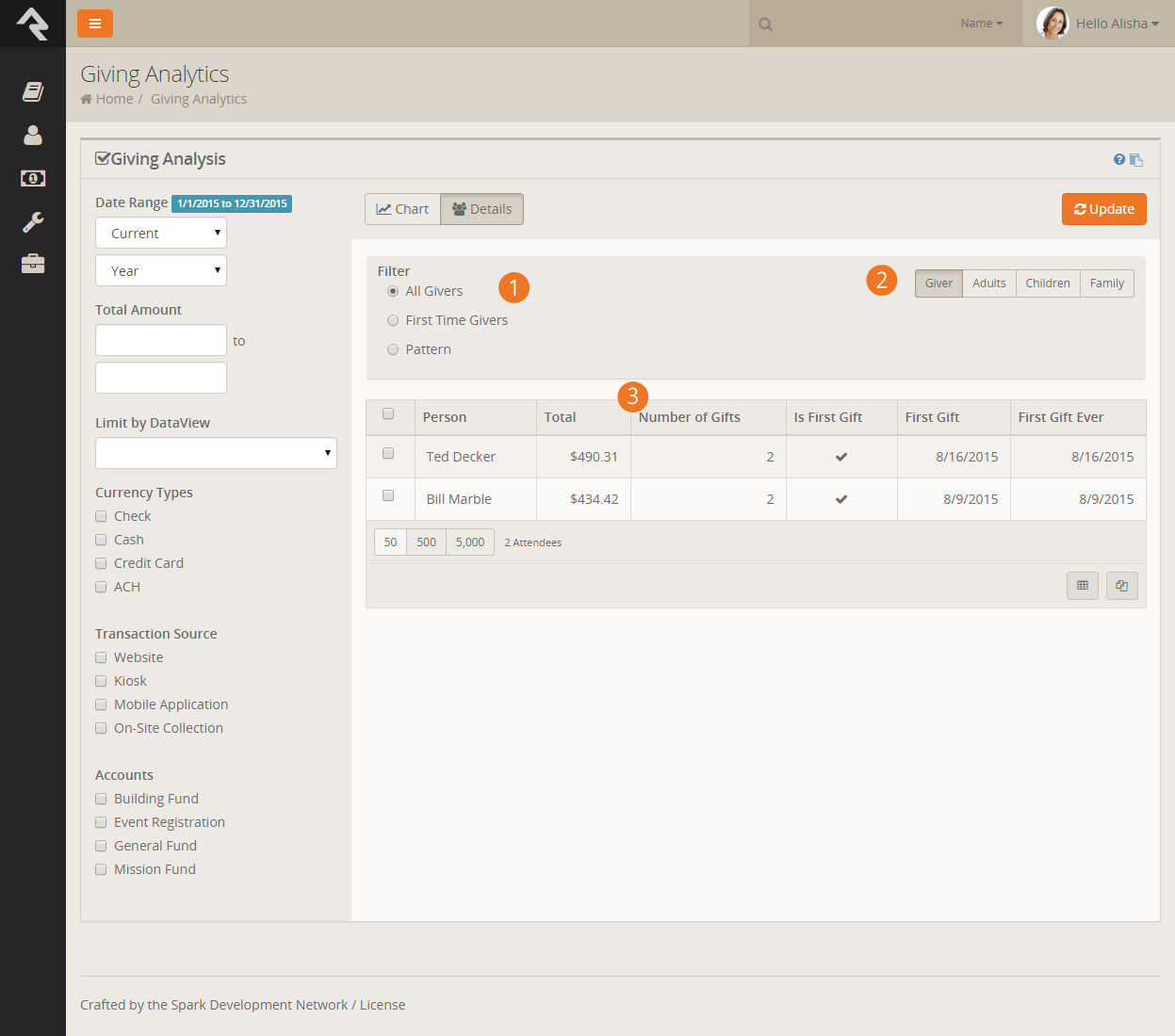The height and width of the screenshot is (1036, 1175).
Task: Enable the Credit Card currency type checkbox
Action: 101,563
